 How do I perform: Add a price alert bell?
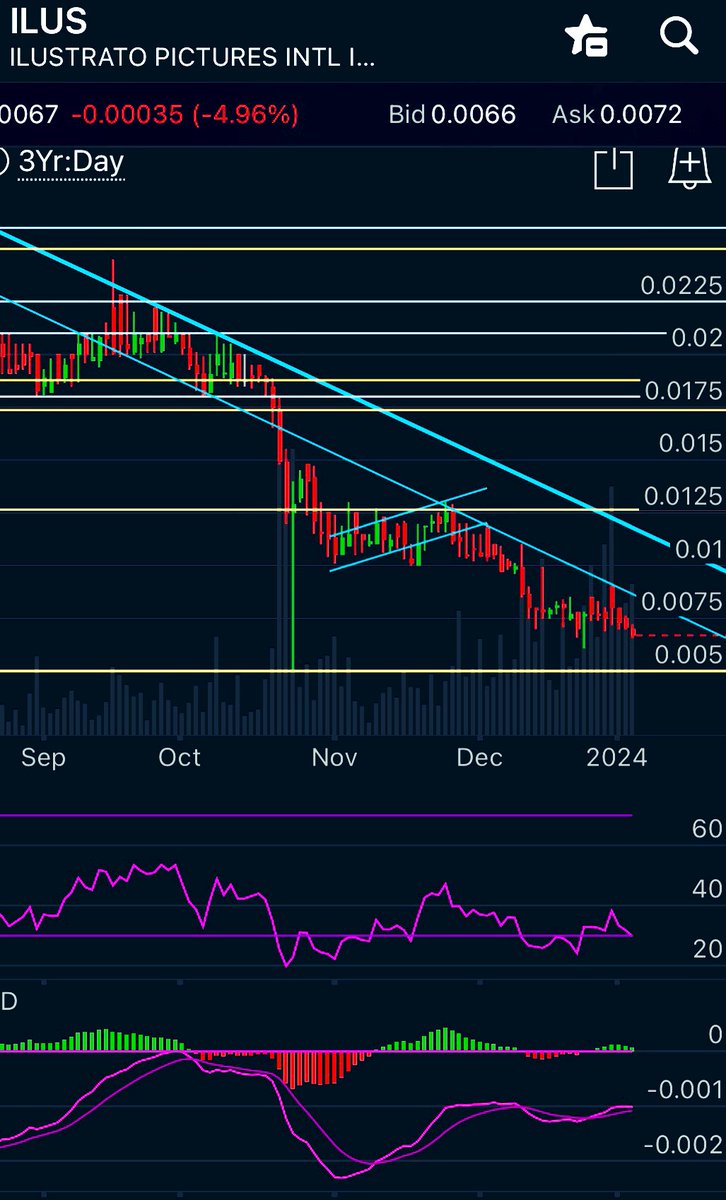click(690, 168)
